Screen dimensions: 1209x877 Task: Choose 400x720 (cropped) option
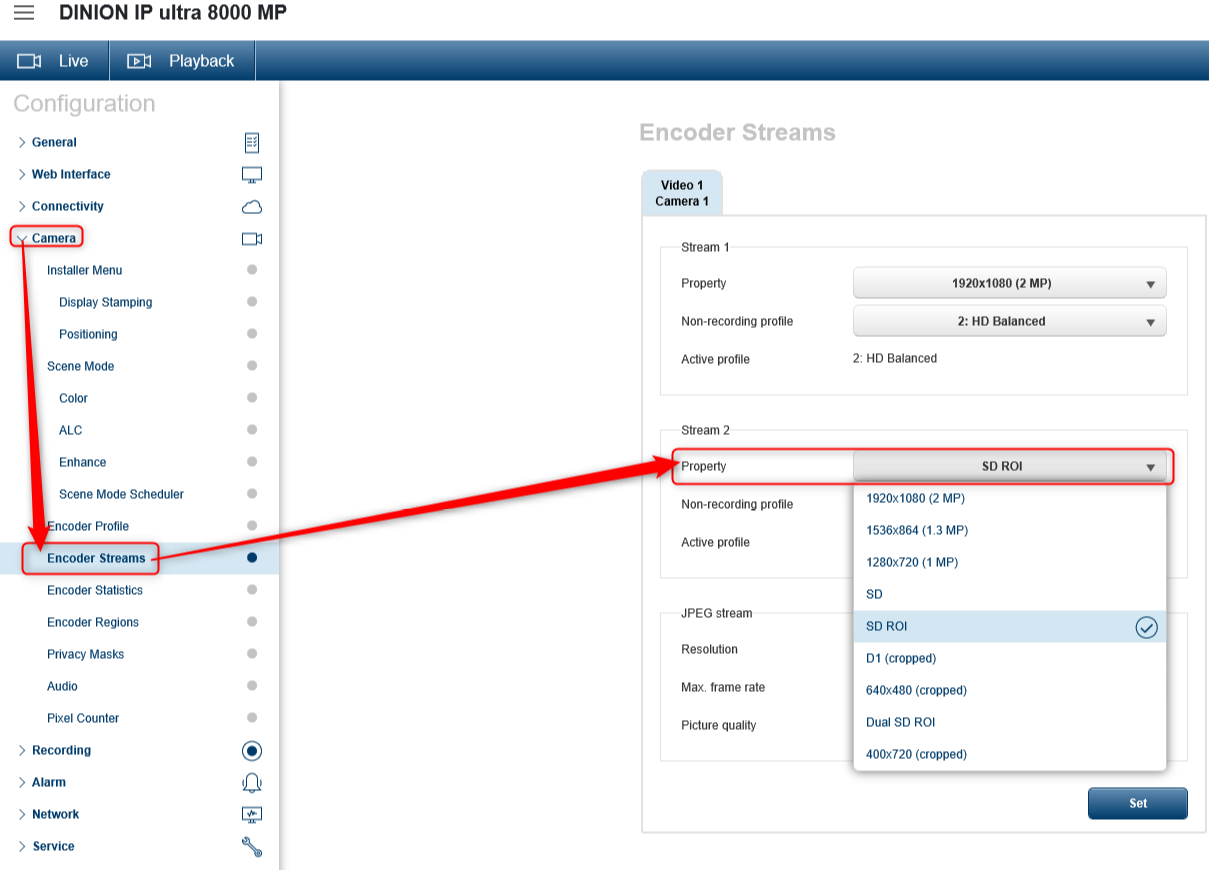1009,754
